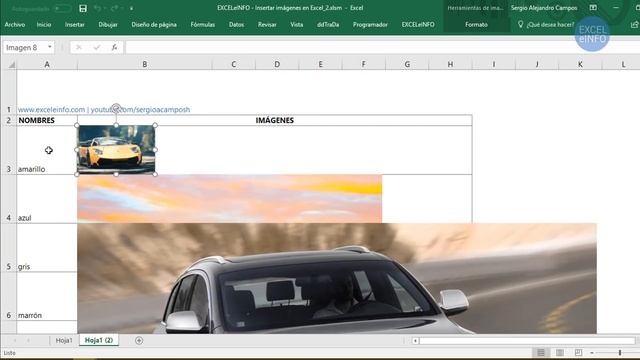The image size is (640, 360).
Task: Switch to the Dibujar ribbon tab
Action: tap(108, 24)
